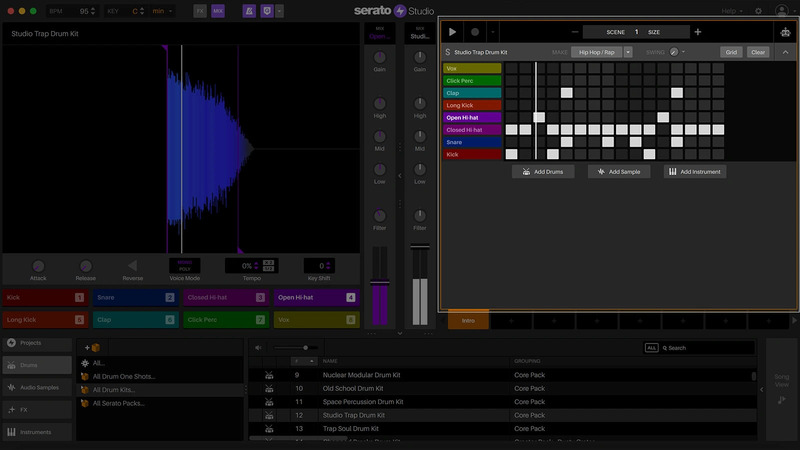Switch to the Audio Samples library tab
Viewport: 800px width, 450px height.
pos(37,387)
